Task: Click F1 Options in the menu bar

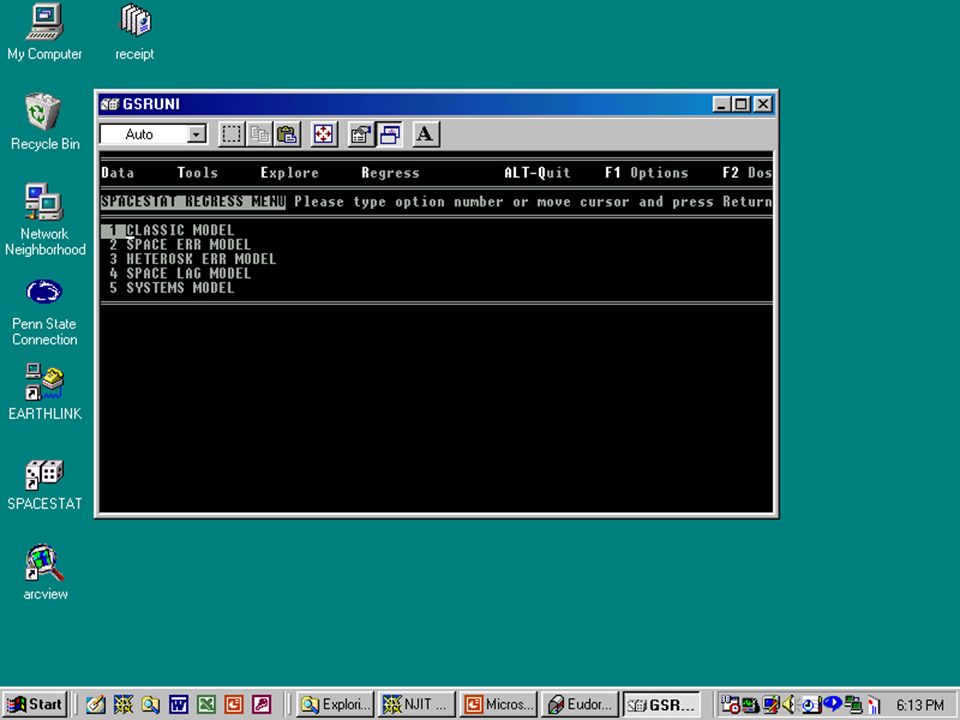Action: (x=647, y=173)
